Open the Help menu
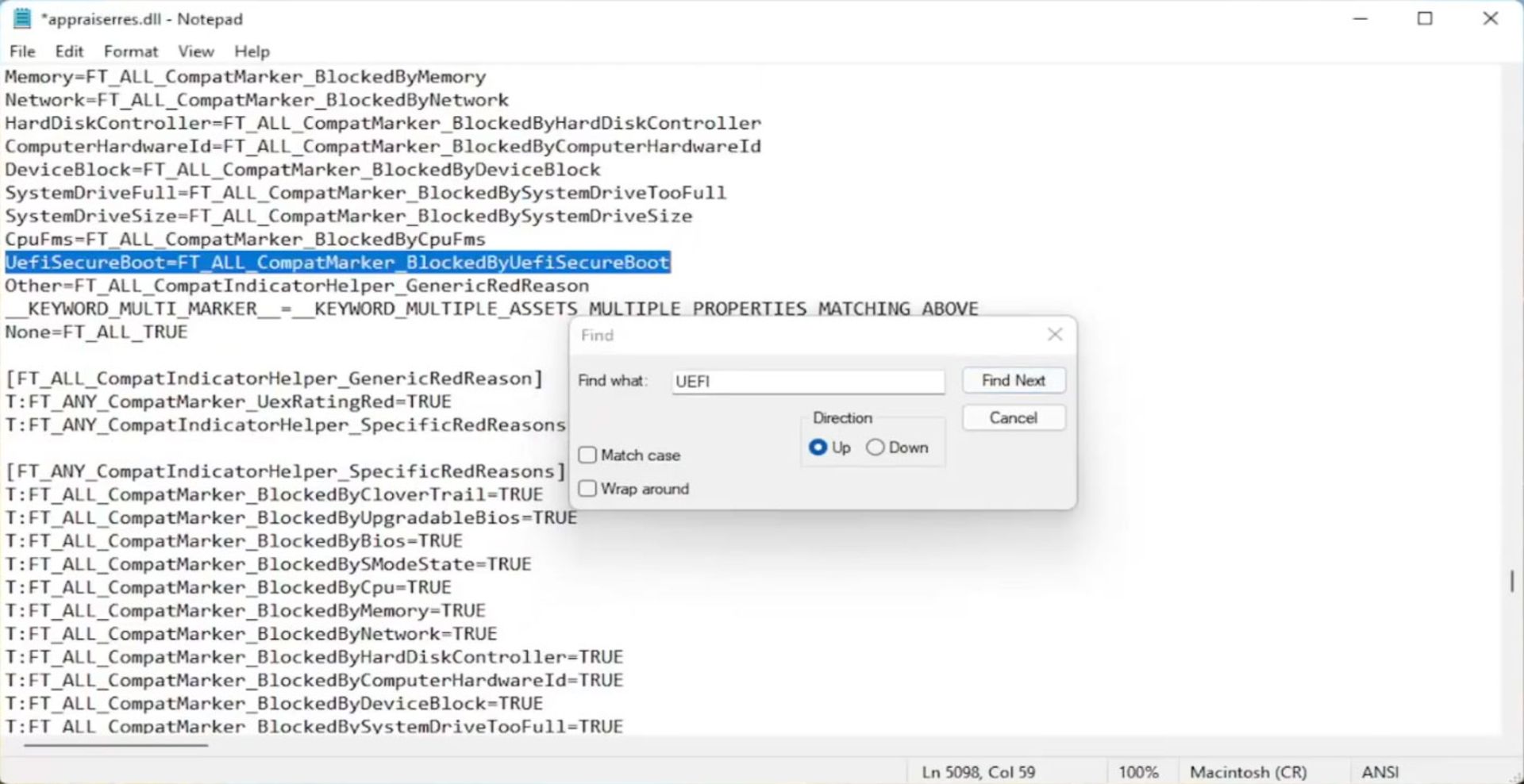The width and height of the screenshot is (1524, 784). point(252,52)
